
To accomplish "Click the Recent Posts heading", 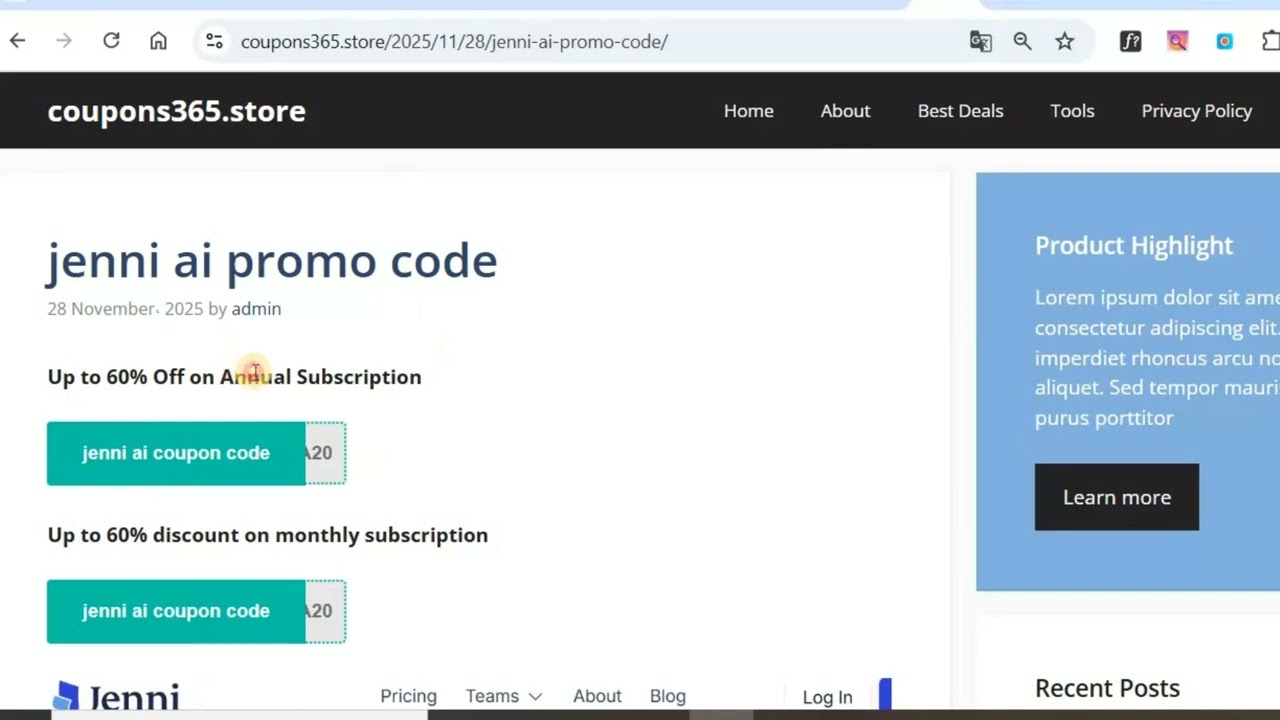I will point(1107,688).
